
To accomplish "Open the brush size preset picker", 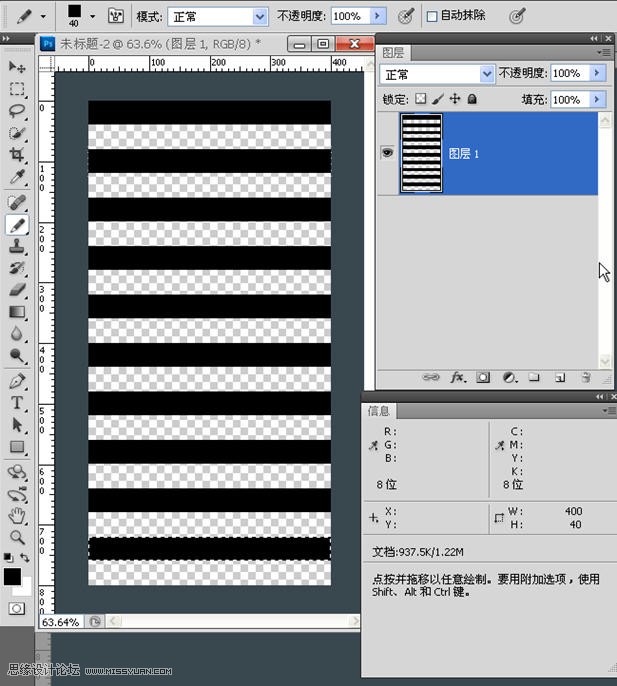I will pos(92,17).
